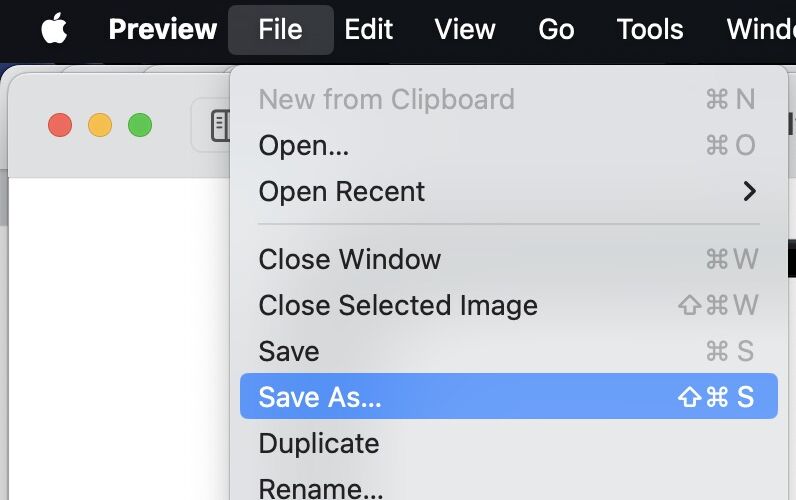Click the green full-screen window dot
Viewport: 796px width, 500px height.
point(140,125)
